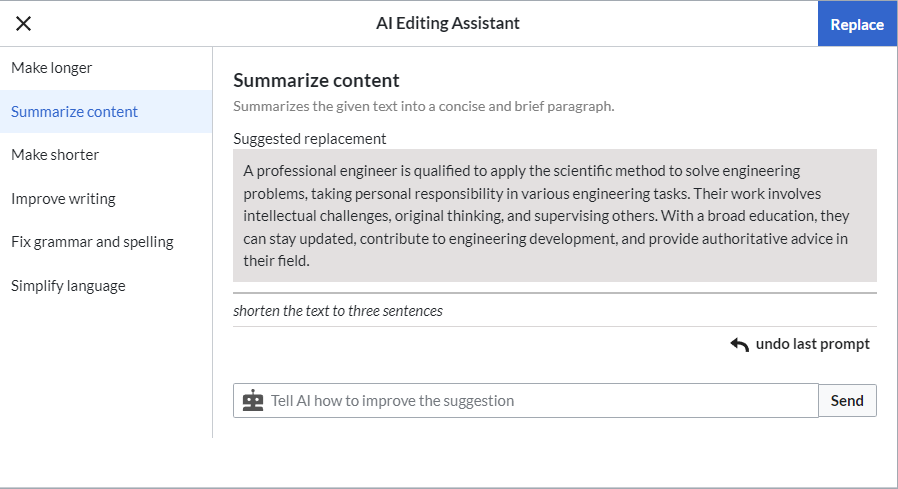Click the sentence about professional engineer qualifications
The image size is (898, 489).
point(522,182)
